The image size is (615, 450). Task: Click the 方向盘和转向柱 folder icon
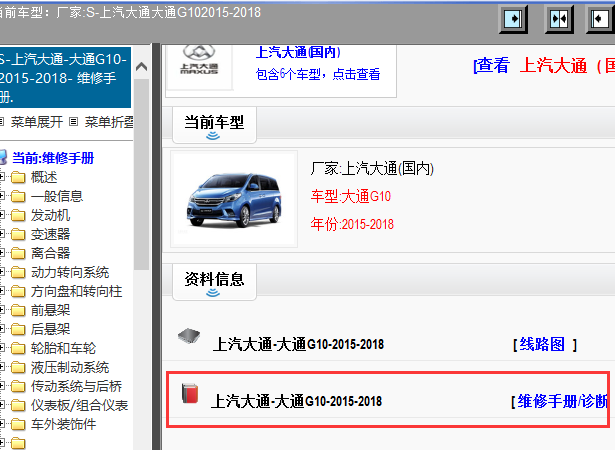(18, 291)
